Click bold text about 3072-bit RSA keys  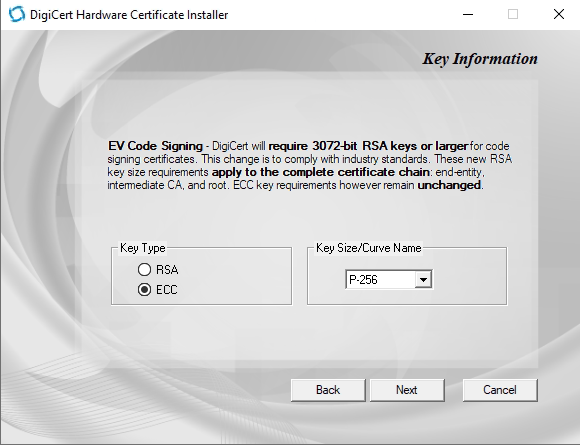368,146
